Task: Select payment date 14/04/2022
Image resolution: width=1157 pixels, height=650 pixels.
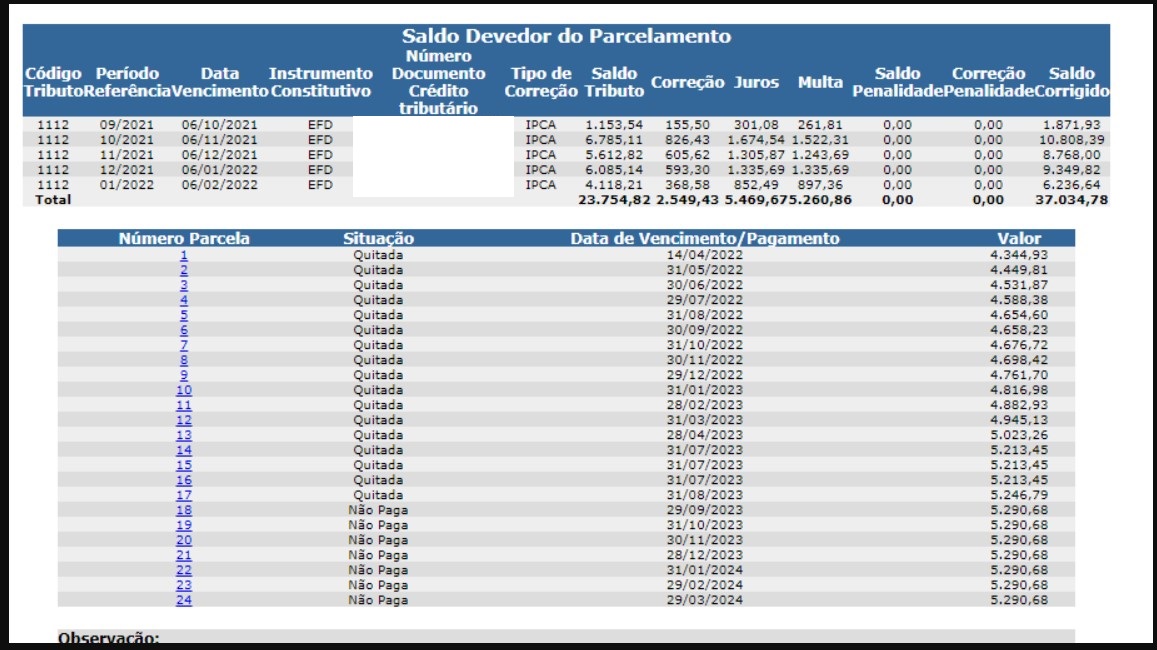Action: pyautogui.click(x=705, y=255)
